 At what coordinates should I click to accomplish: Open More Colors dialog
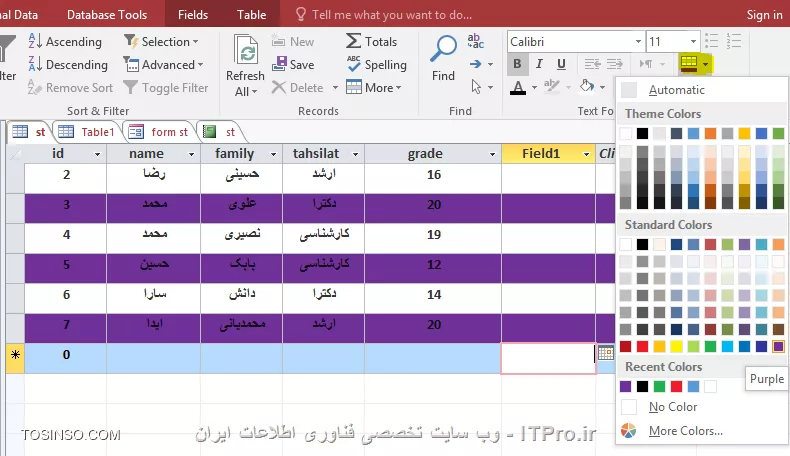point(701,431)
